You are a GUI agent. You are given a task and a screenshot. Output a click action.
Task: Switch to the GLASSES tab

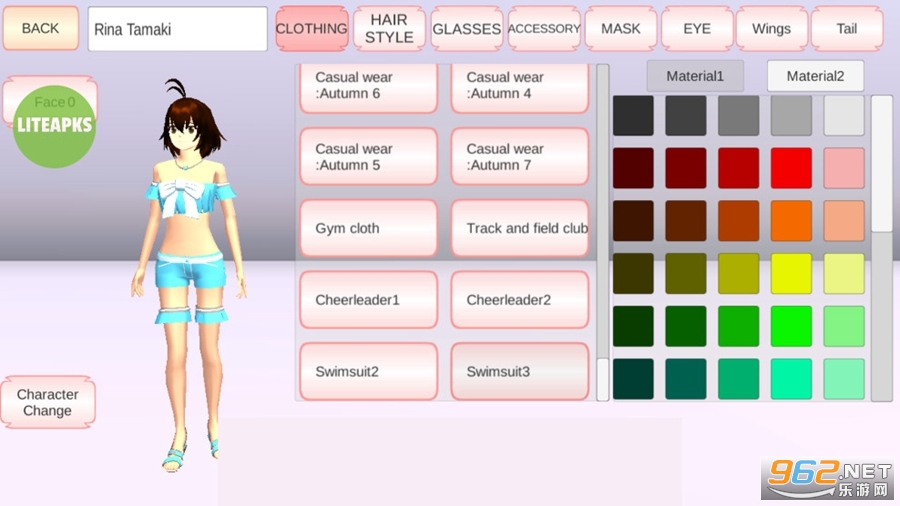[466, 29]
